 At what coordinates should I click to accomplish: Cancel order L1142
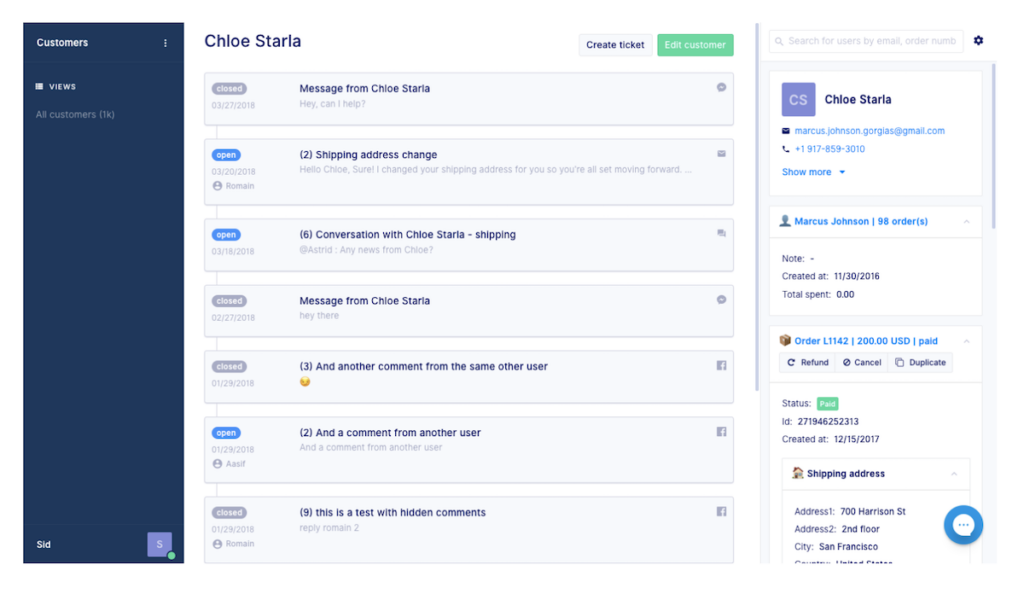861,363
